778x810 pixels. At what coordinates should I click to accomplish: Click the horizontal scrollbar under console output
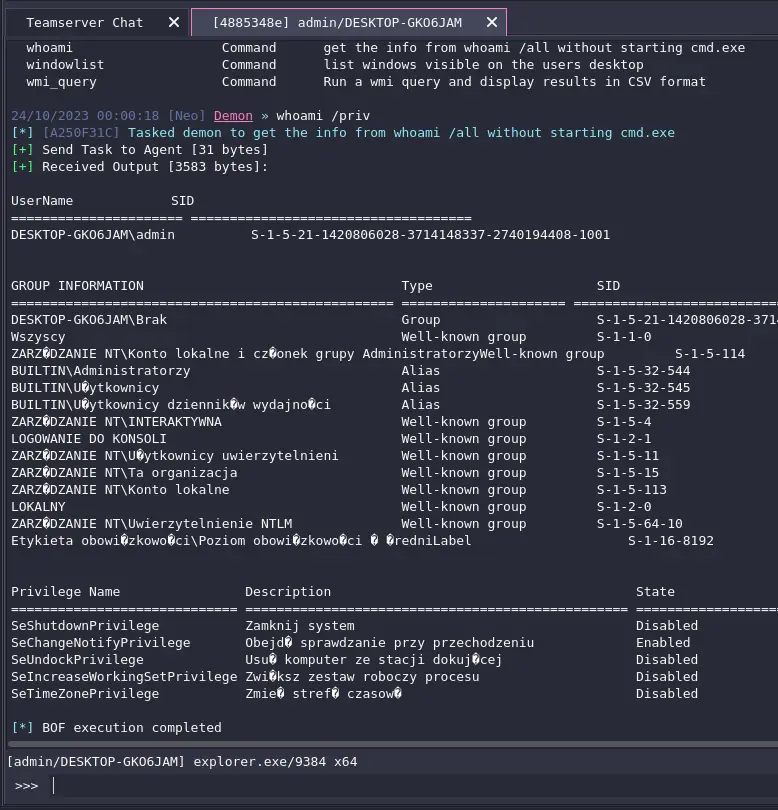tap(389, 744)
